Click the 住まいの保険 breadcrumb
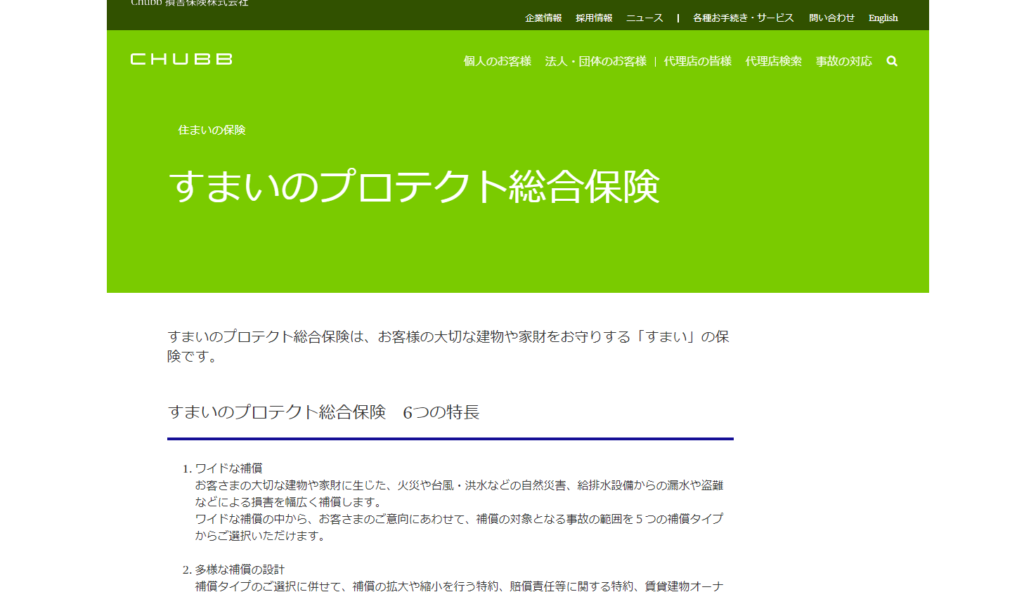 [x=212, y=130]
